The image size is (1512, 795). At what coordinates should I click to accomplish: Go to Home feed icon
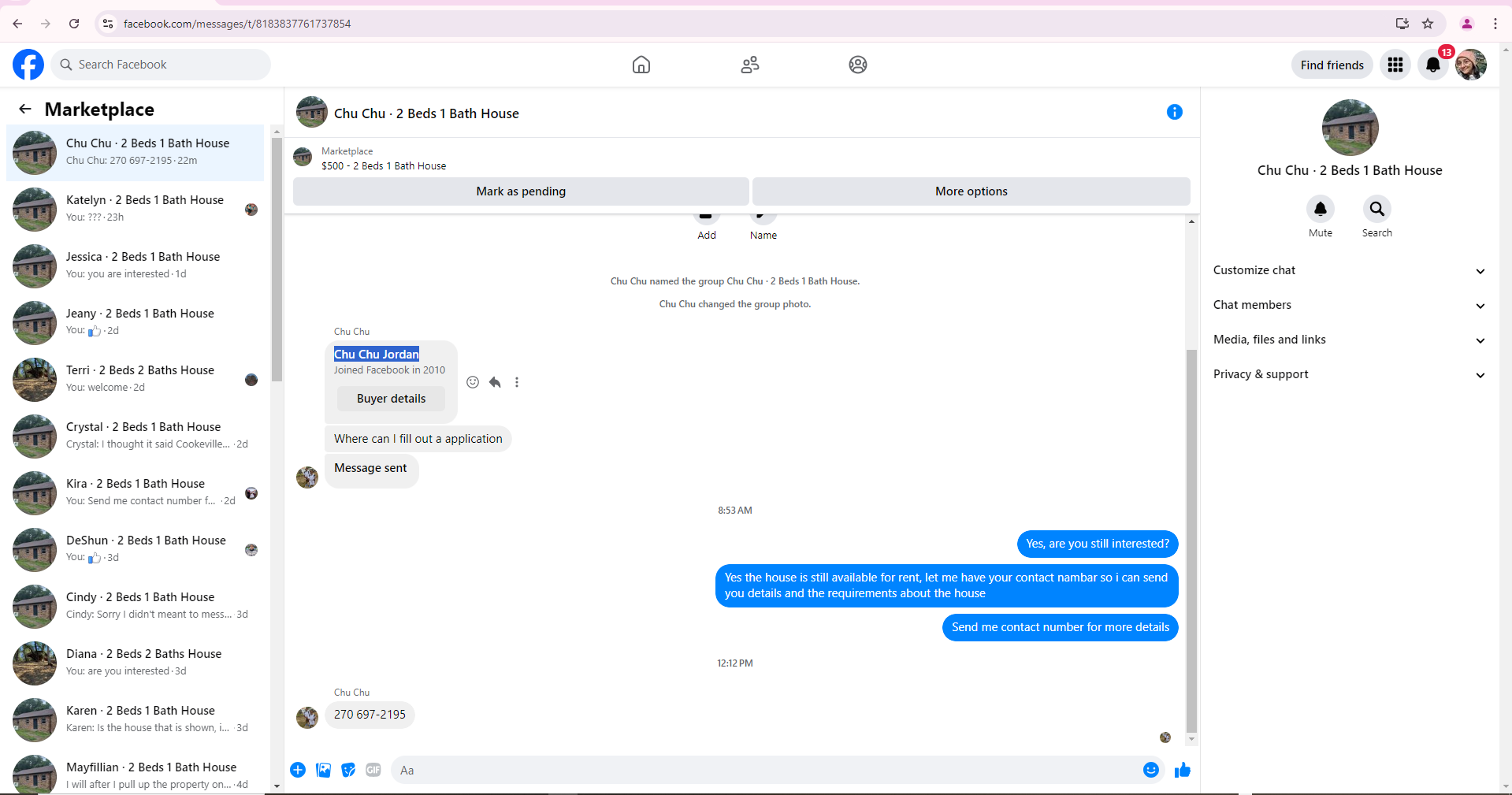pyautogui.click(x=641, y=65)
